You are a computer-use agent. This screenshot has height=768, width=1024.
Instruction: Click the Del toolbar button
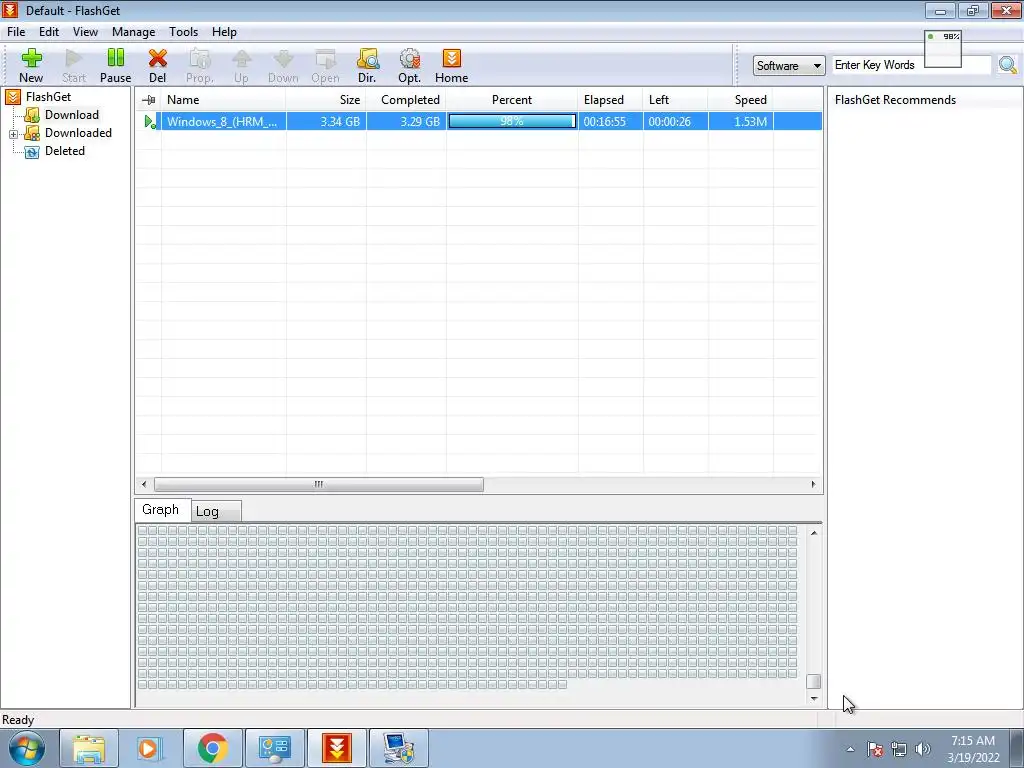pos(157,65)
